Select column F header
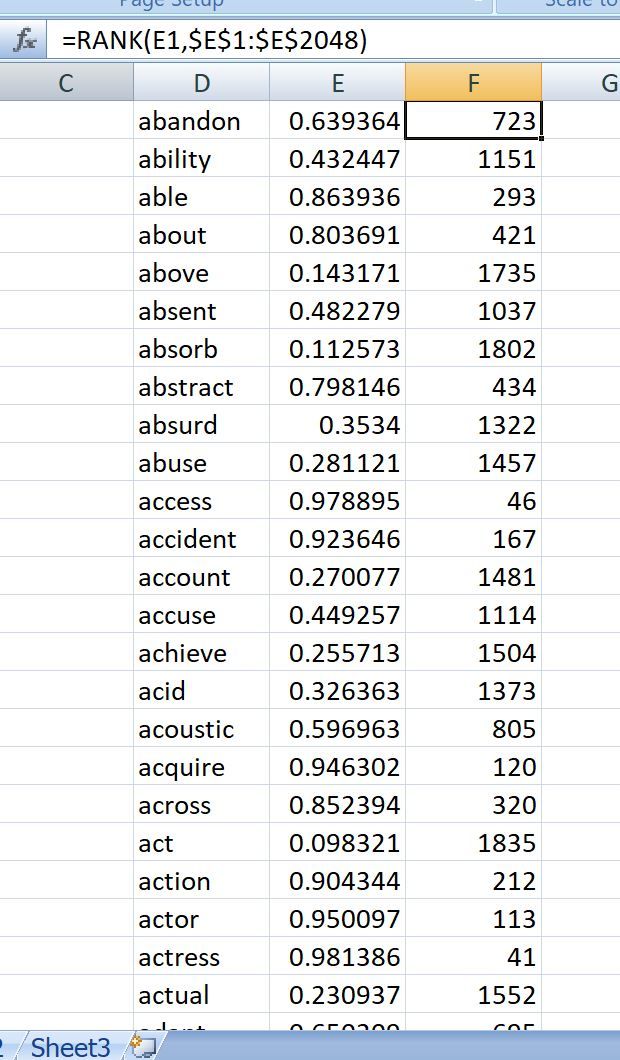This screenshot has width=620, height=1060. (473, 83)
